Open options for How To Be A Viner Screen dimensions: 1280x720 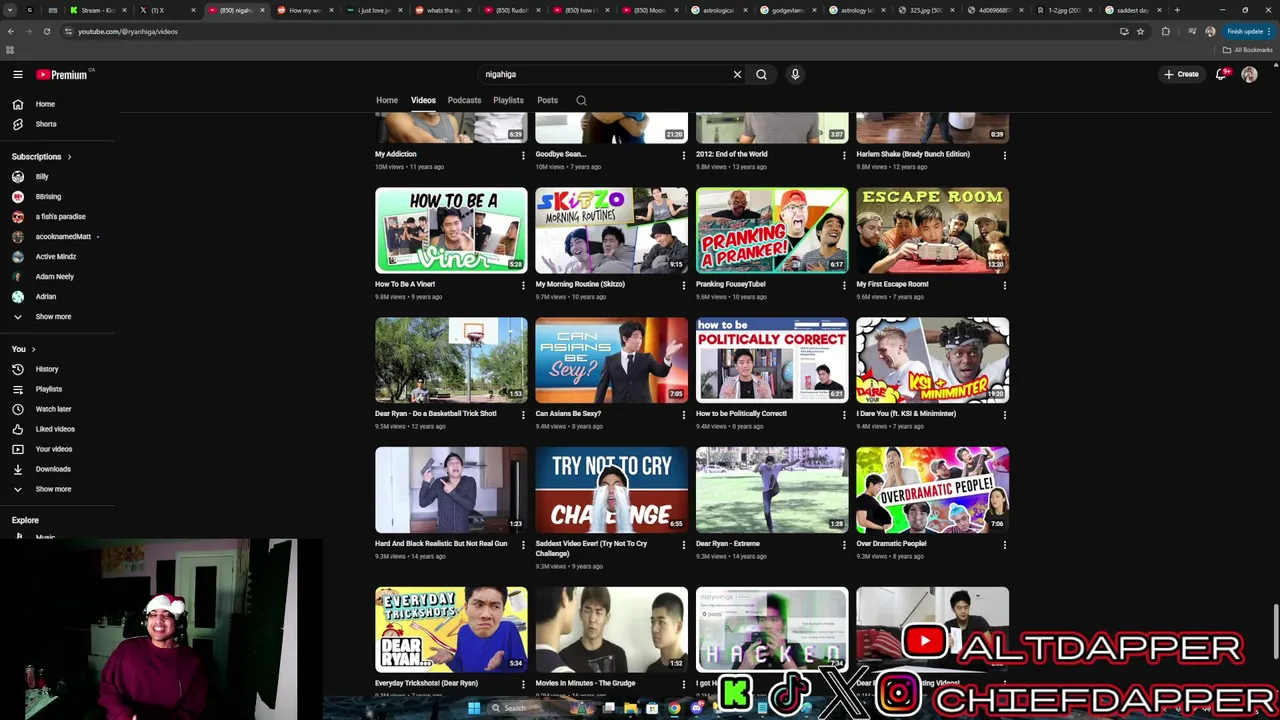click(523, 285)
